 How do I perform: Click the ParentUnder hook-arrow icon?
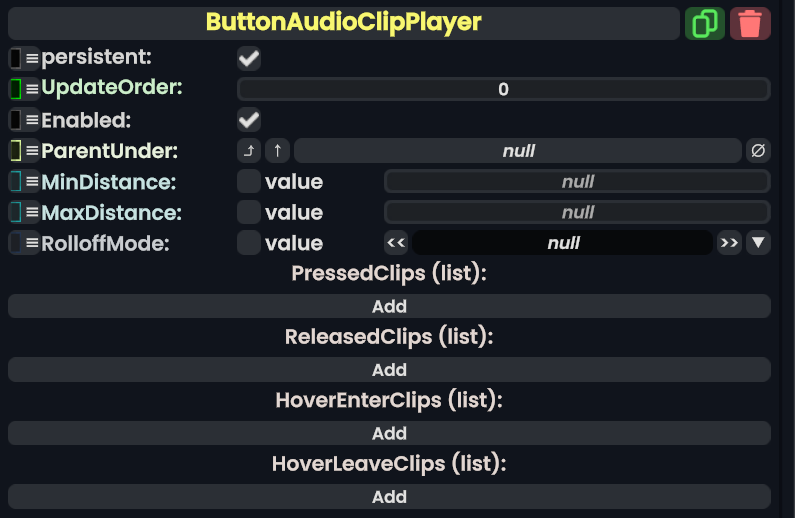(x=249, y=151)
